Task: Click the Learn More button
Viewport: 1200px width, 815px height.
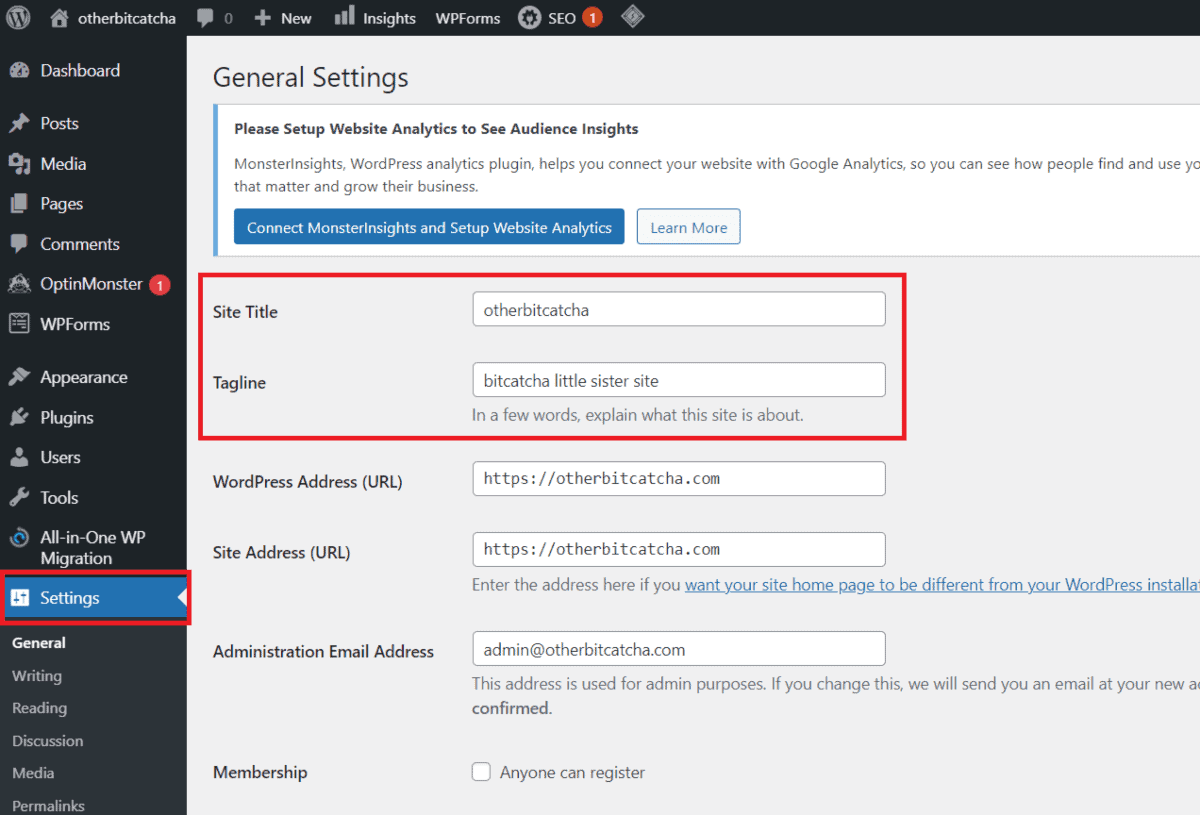Action: (x=689, y=227)
